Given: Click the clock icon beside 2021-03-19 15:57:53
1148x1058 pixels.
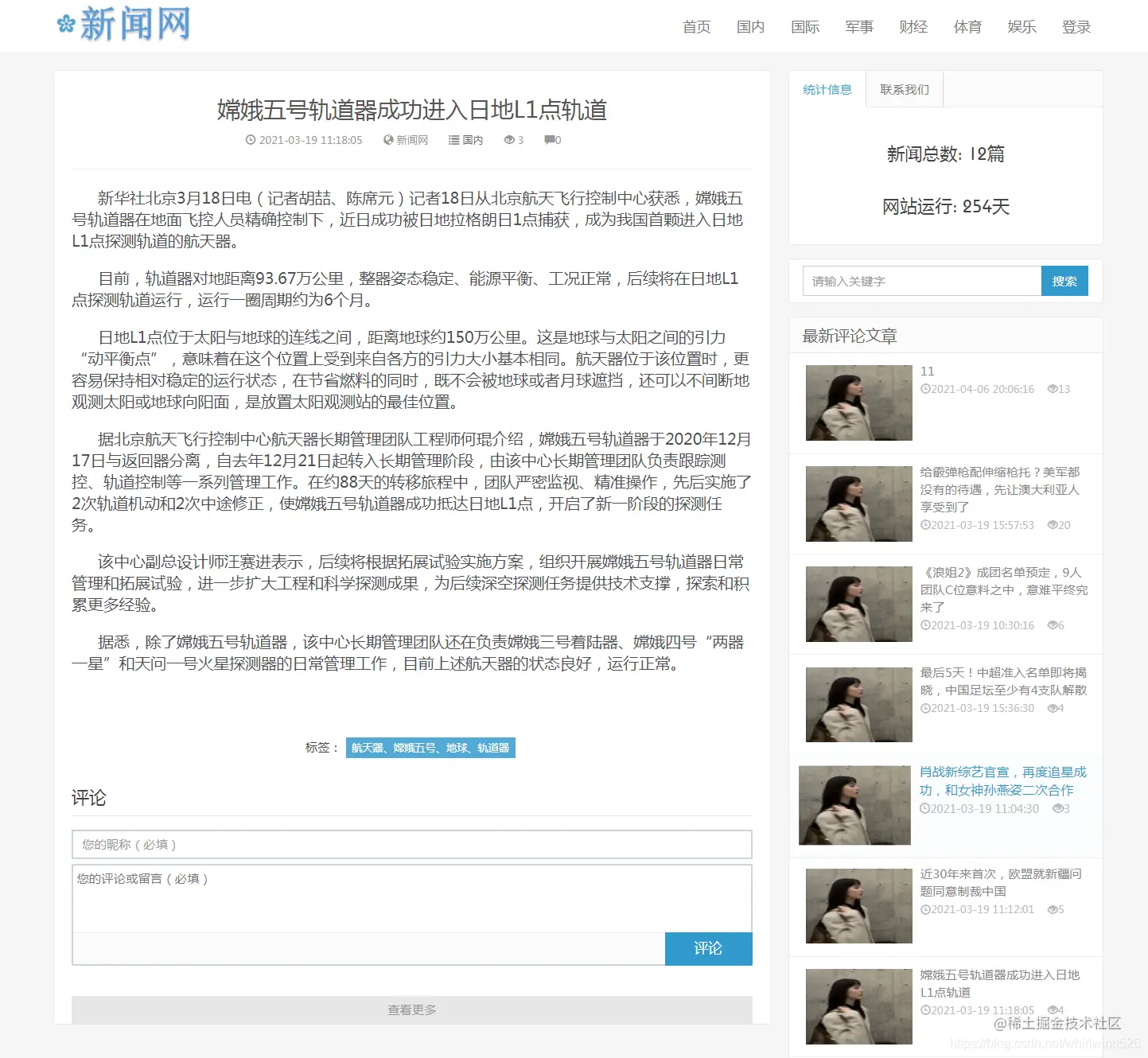Looking at the screenshot, I should click(925, 525).
